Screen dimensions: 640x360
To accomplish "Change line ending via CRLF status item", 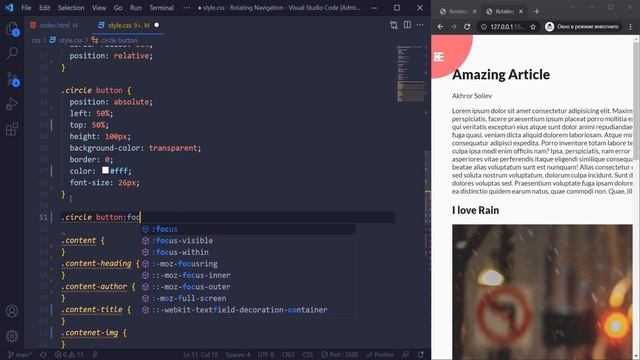I will [288, 355].
